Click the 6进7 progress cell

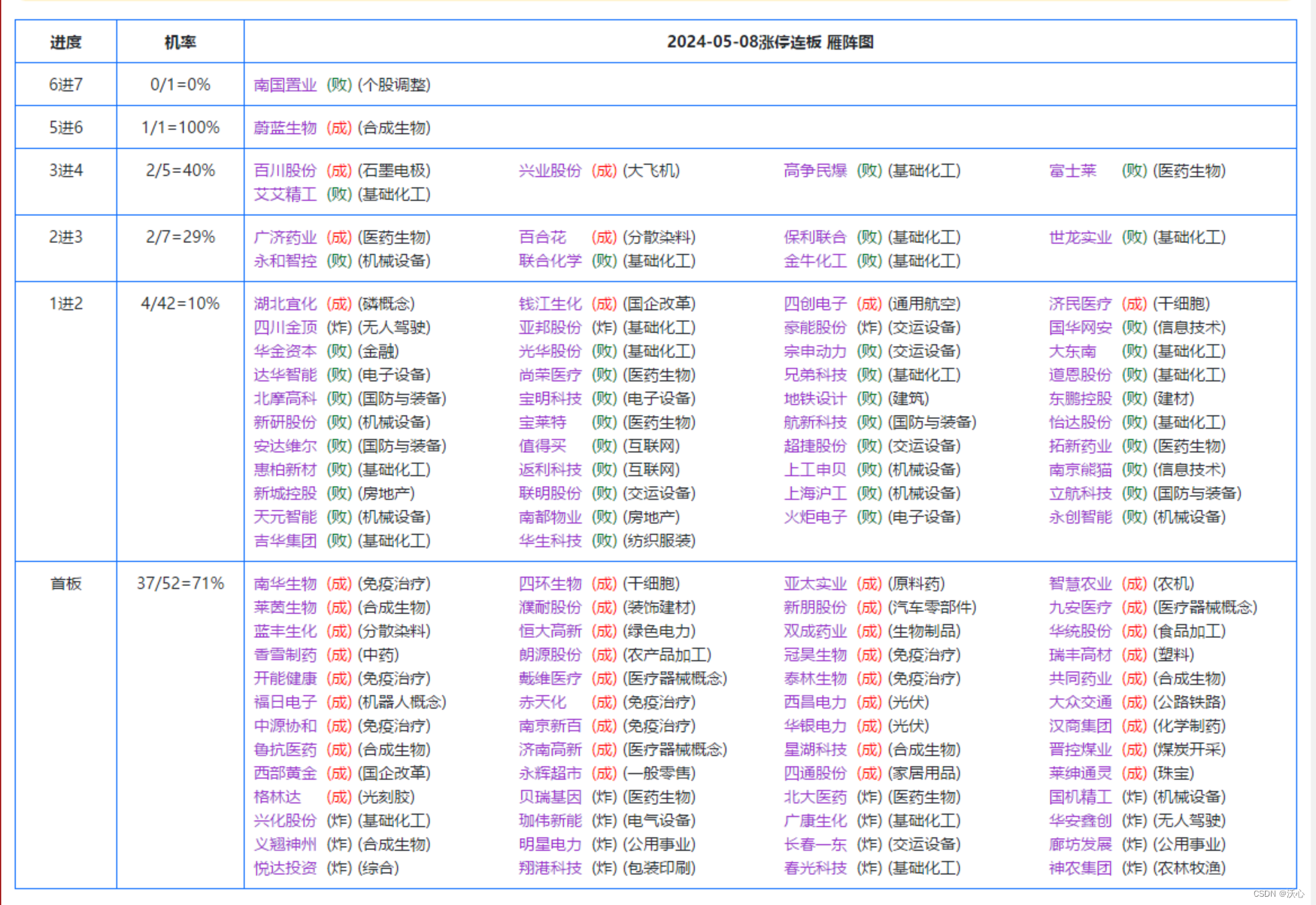66,85
